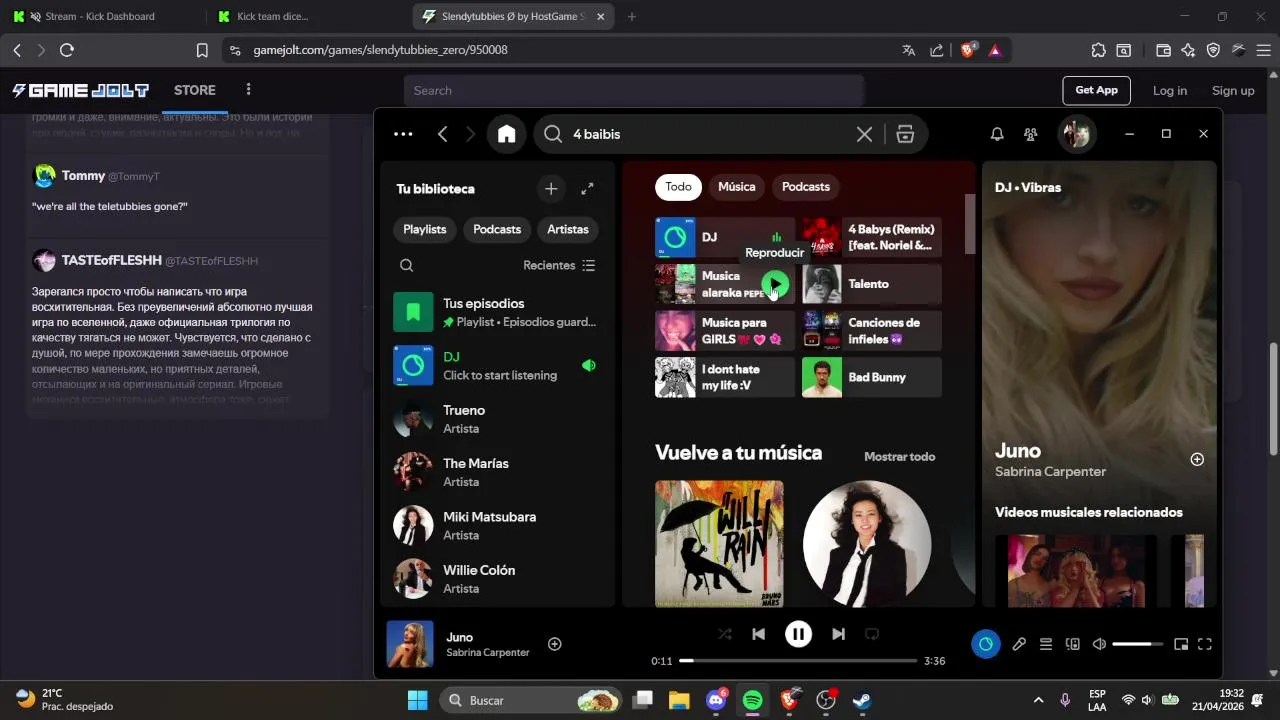
Task: Open Spotify profile avatar menu
Action: [x=1077, y=134]
